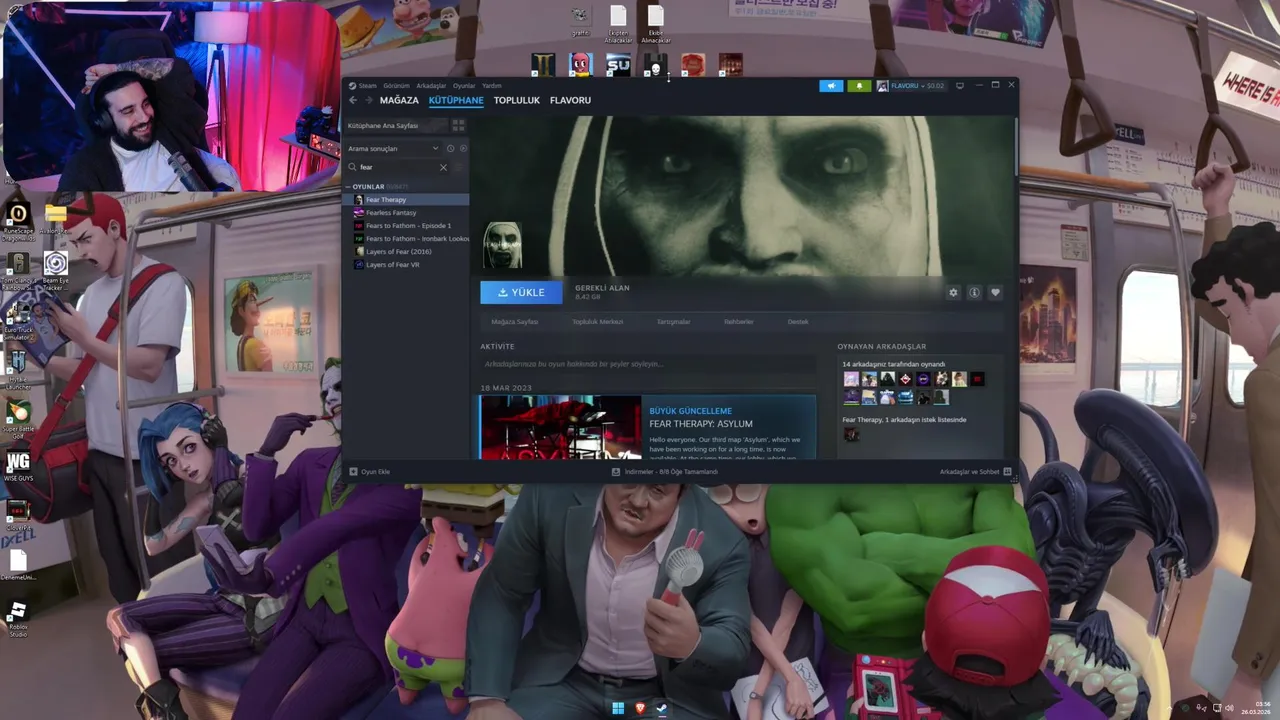Add Fear Therapy to favorites heart icon

pos(995,292)
